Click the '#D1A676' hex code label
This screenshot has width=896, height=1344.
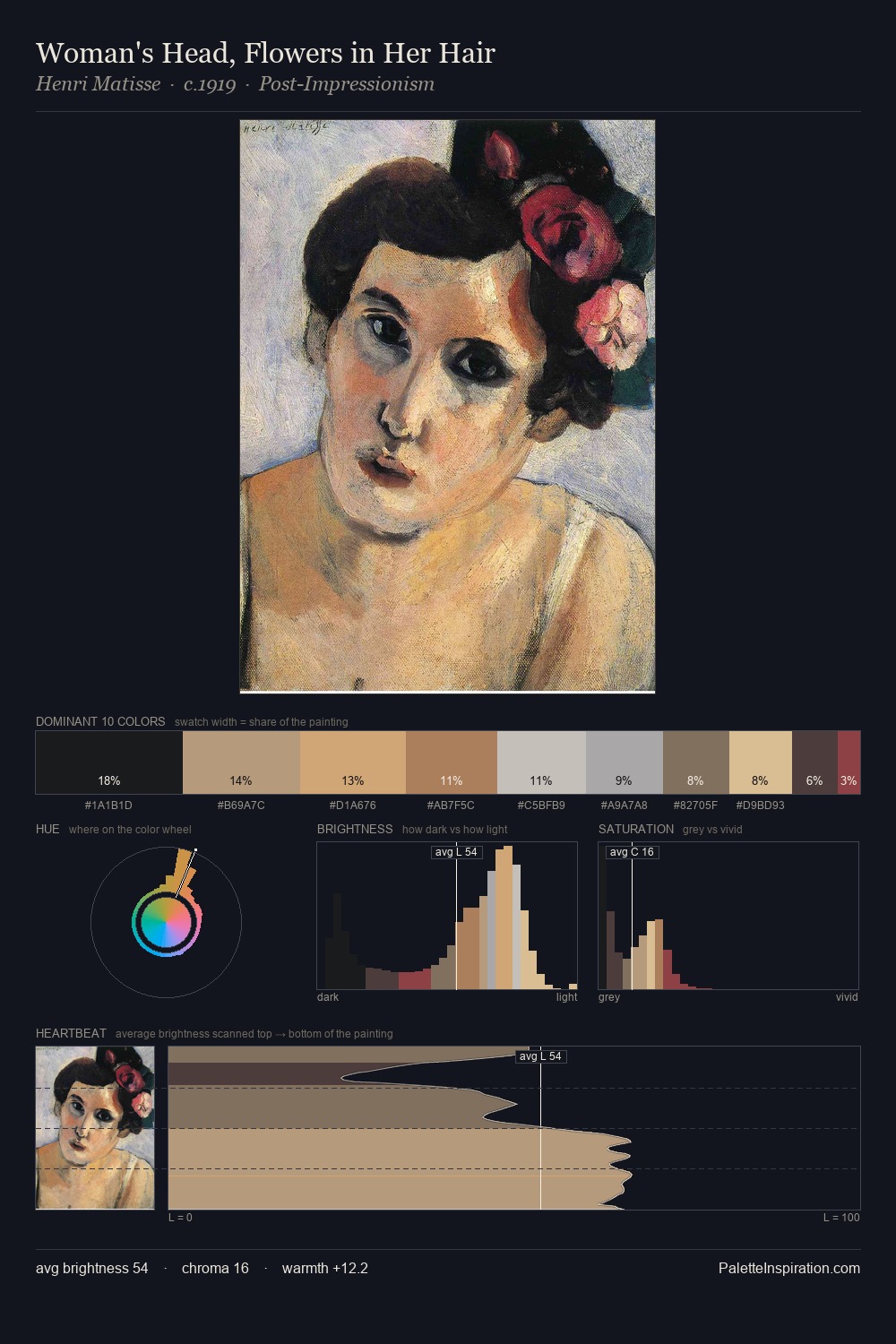[353, 806]
